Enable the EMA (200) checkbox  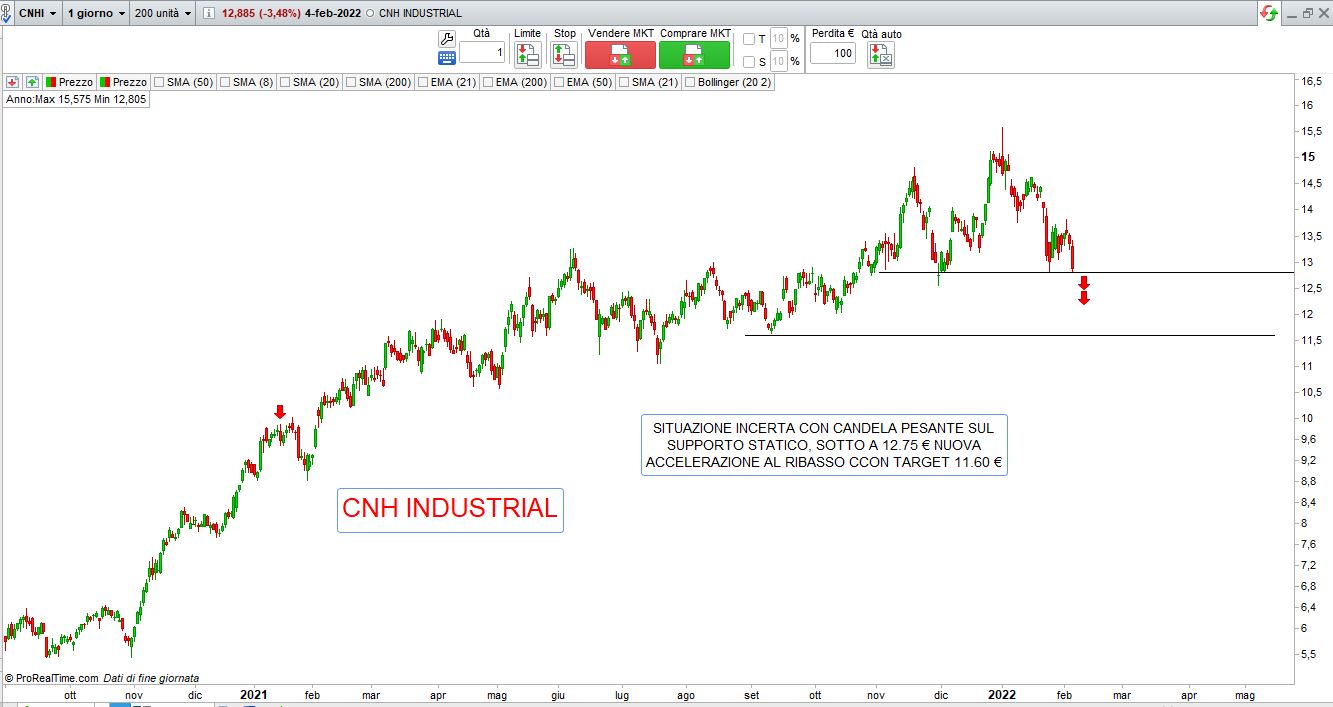pyautogui.click(x=488, y=82)
